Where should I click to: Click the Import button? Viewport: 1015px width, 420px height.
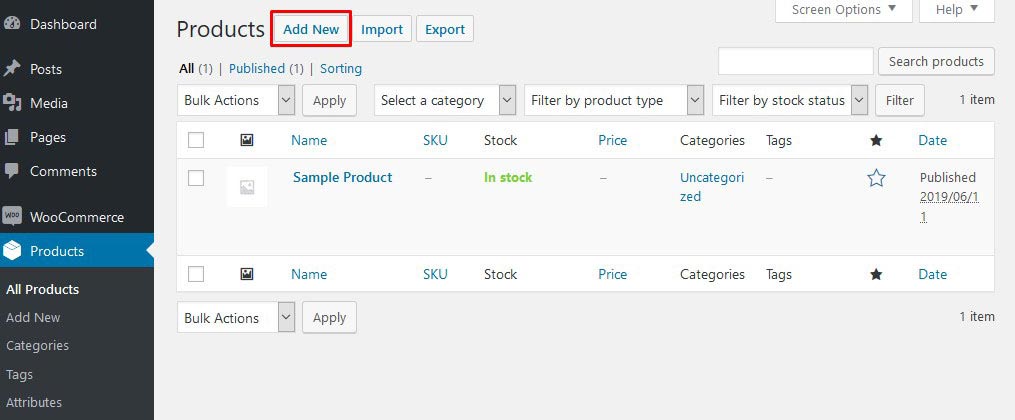[382, 29]
